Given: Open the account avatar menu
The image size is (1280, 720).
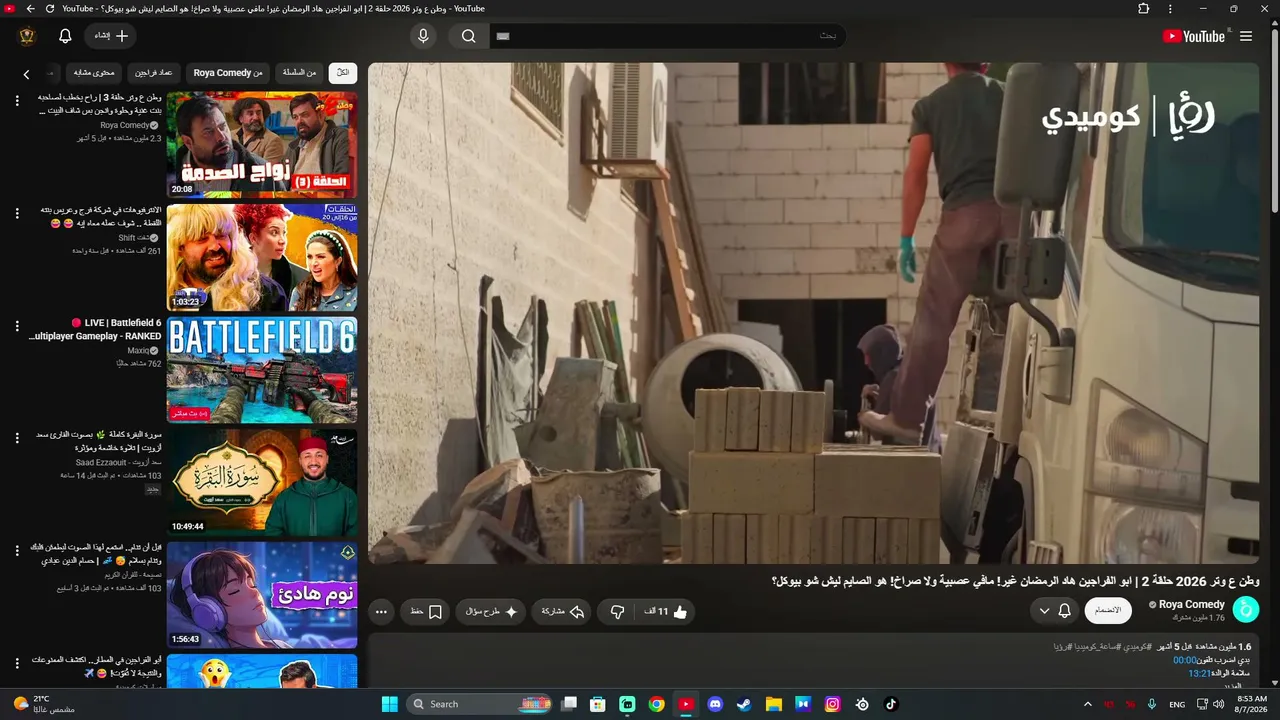Looking at the screenshot, I should pyautogui.click(x=27, y=36).
